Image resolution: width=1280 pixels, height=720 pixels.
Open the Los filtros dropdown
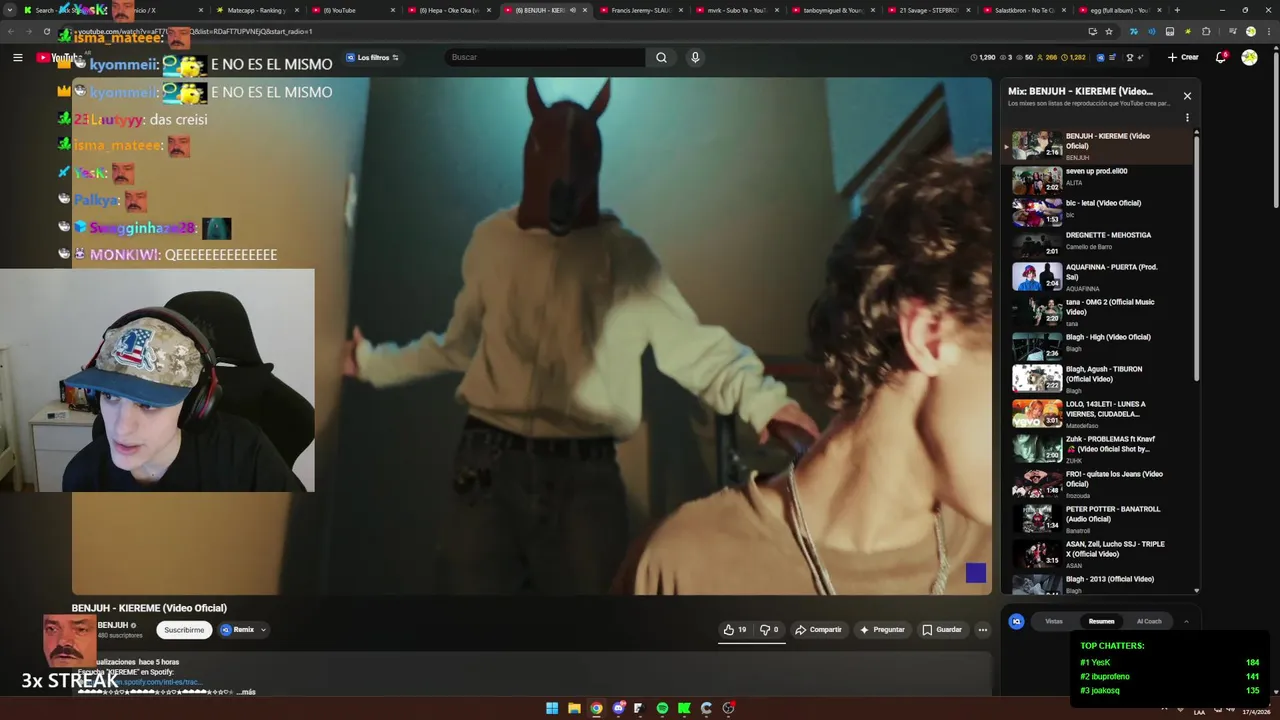point(372,57)
